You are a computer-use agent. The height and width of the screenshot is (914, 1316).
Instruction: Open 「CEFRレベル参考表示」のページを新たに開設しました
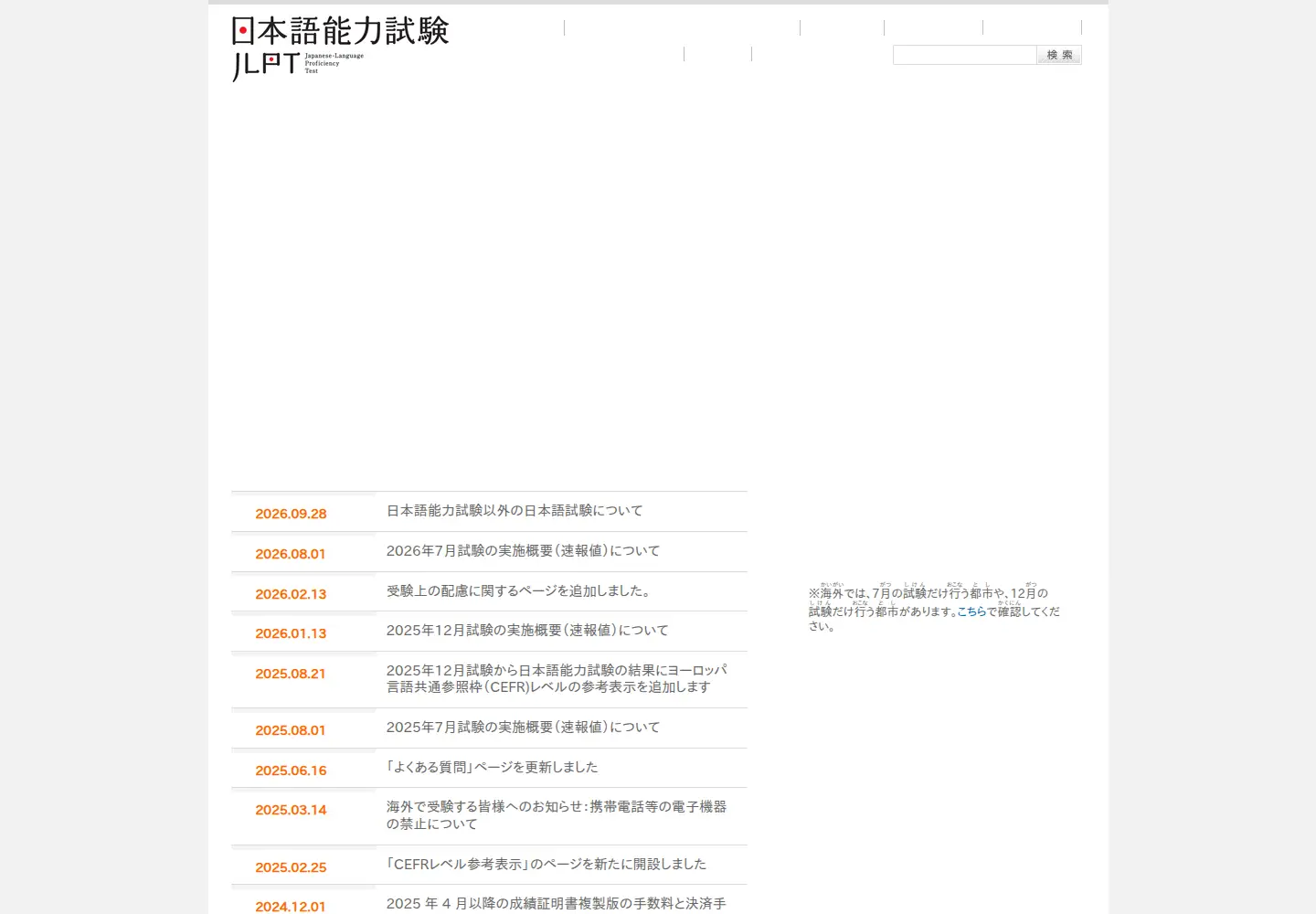(547, 865)
